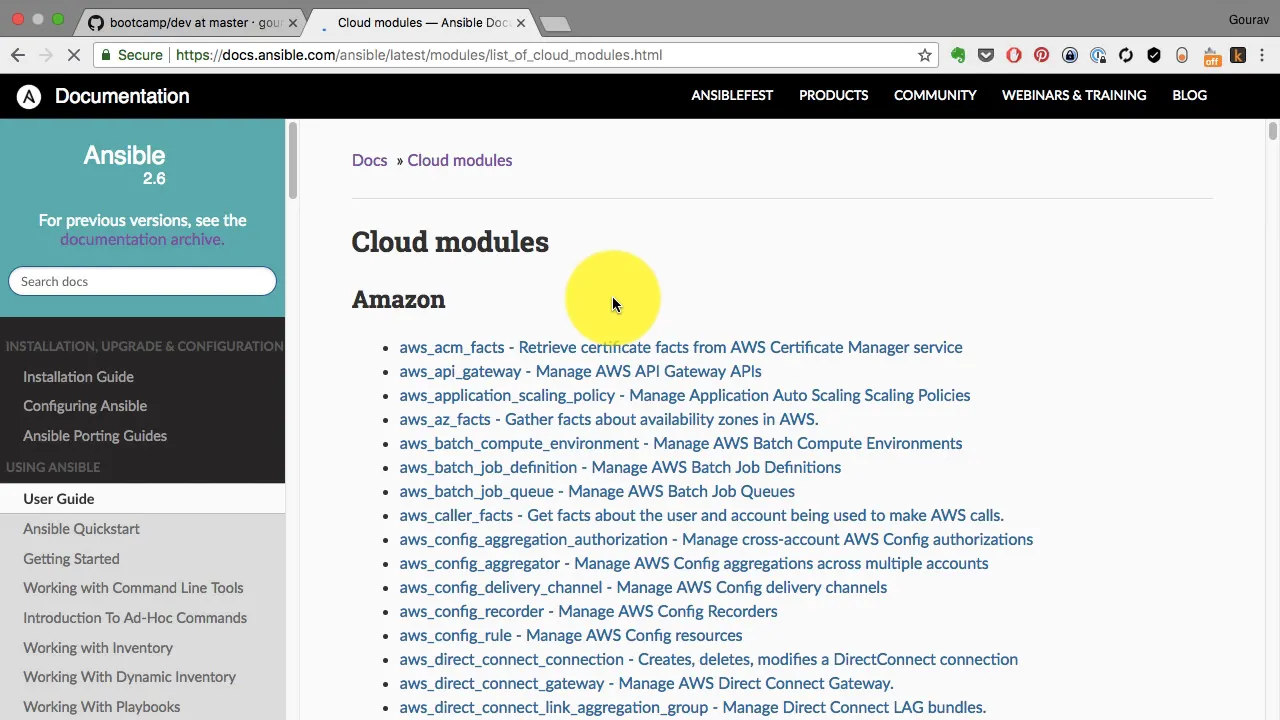
Task: Click the browser forward arrow
Action: (x=46, y=55)
